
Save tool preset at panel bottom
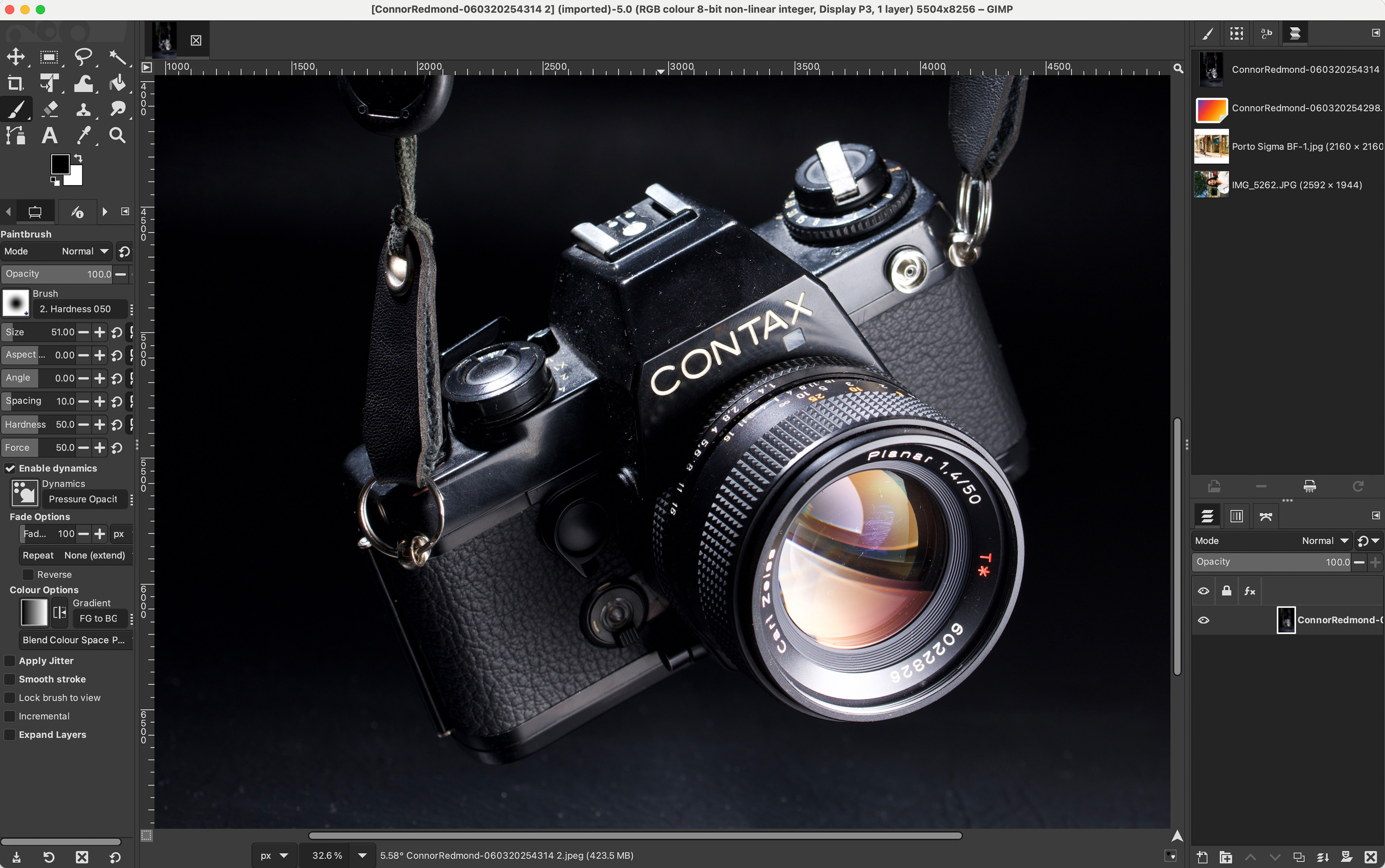click(x=16, y=857)
